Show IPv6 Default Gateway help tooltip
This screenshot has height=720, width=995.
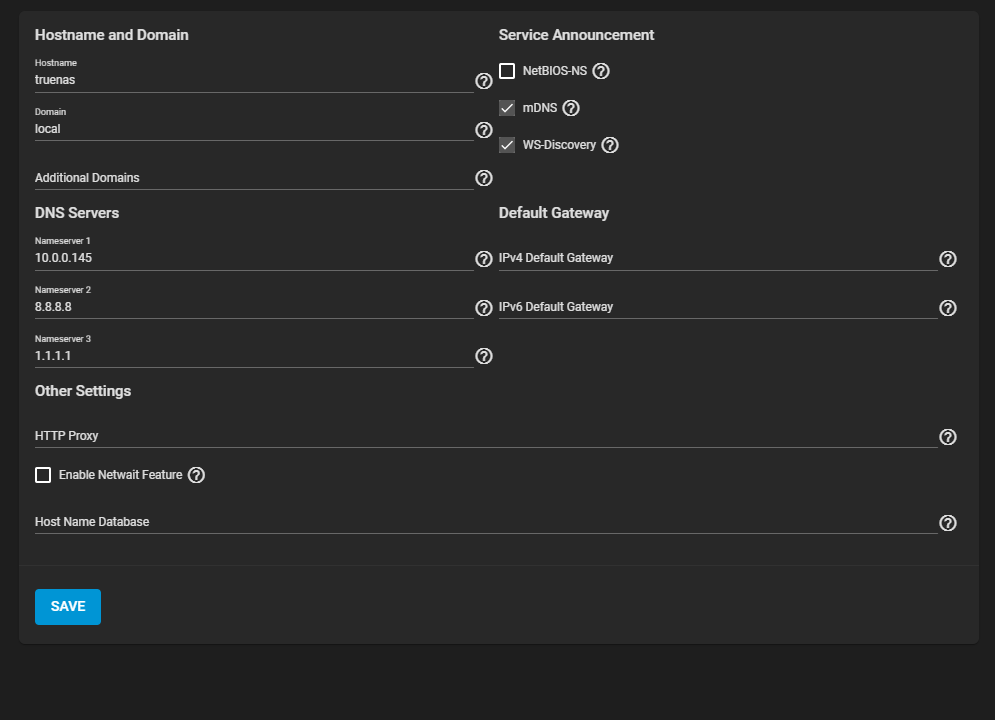pos(948,308)
